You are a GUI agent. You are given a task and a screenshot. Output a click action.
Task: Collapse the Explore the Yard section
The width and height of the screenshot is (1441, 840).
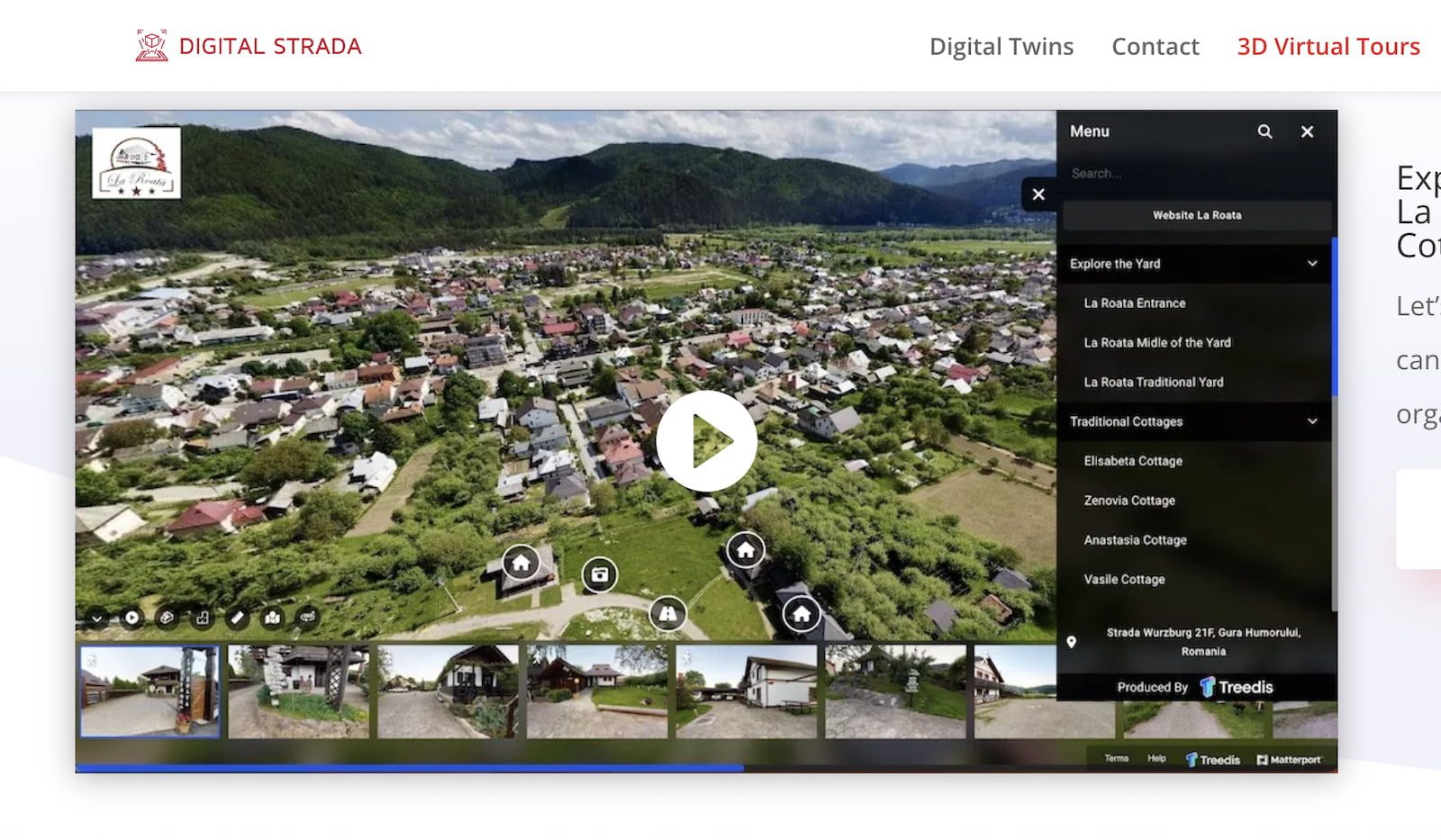tap(1312, 264)
